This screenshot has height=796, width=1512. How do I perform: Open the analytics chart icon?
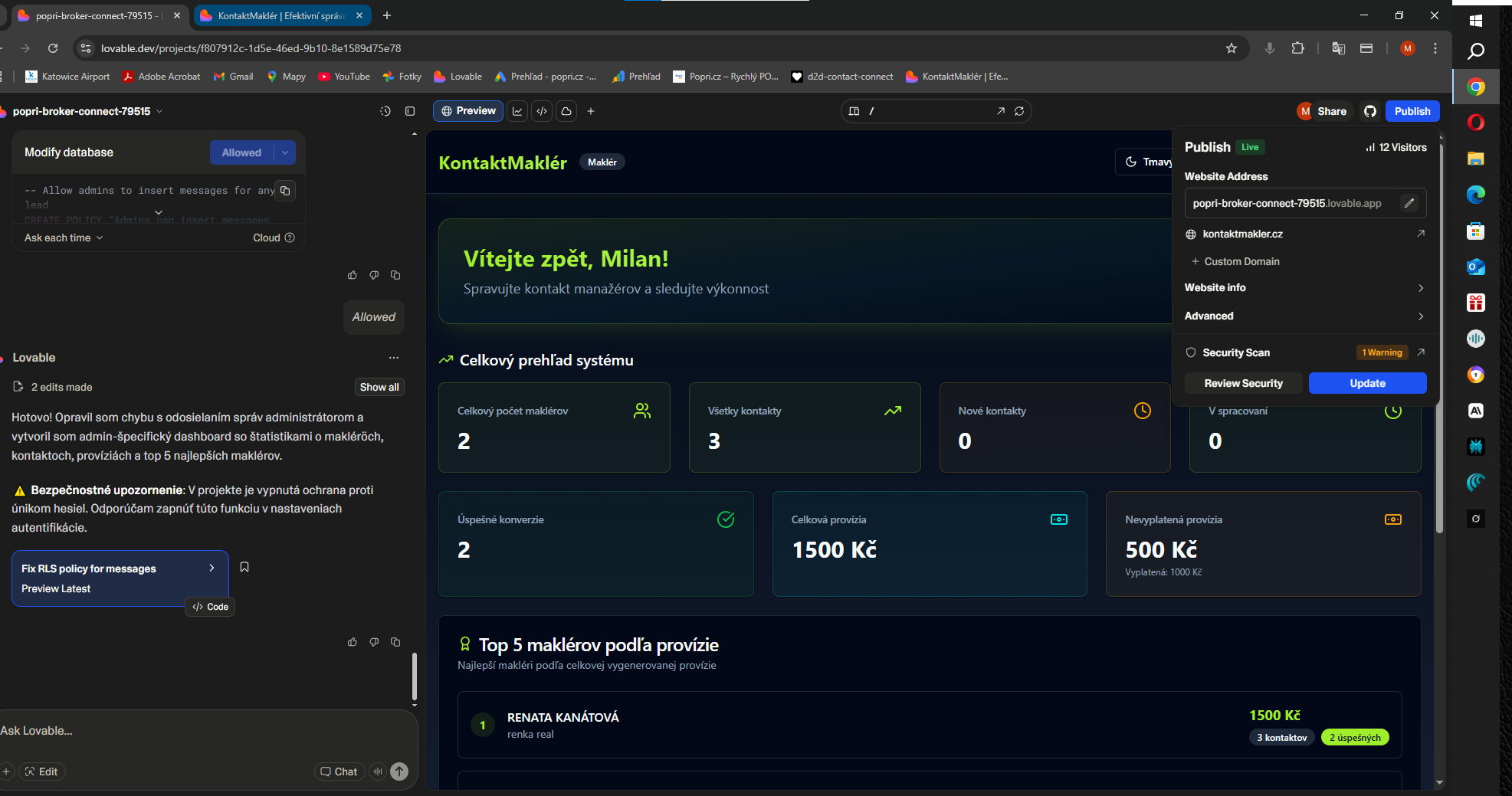point(517,111)
